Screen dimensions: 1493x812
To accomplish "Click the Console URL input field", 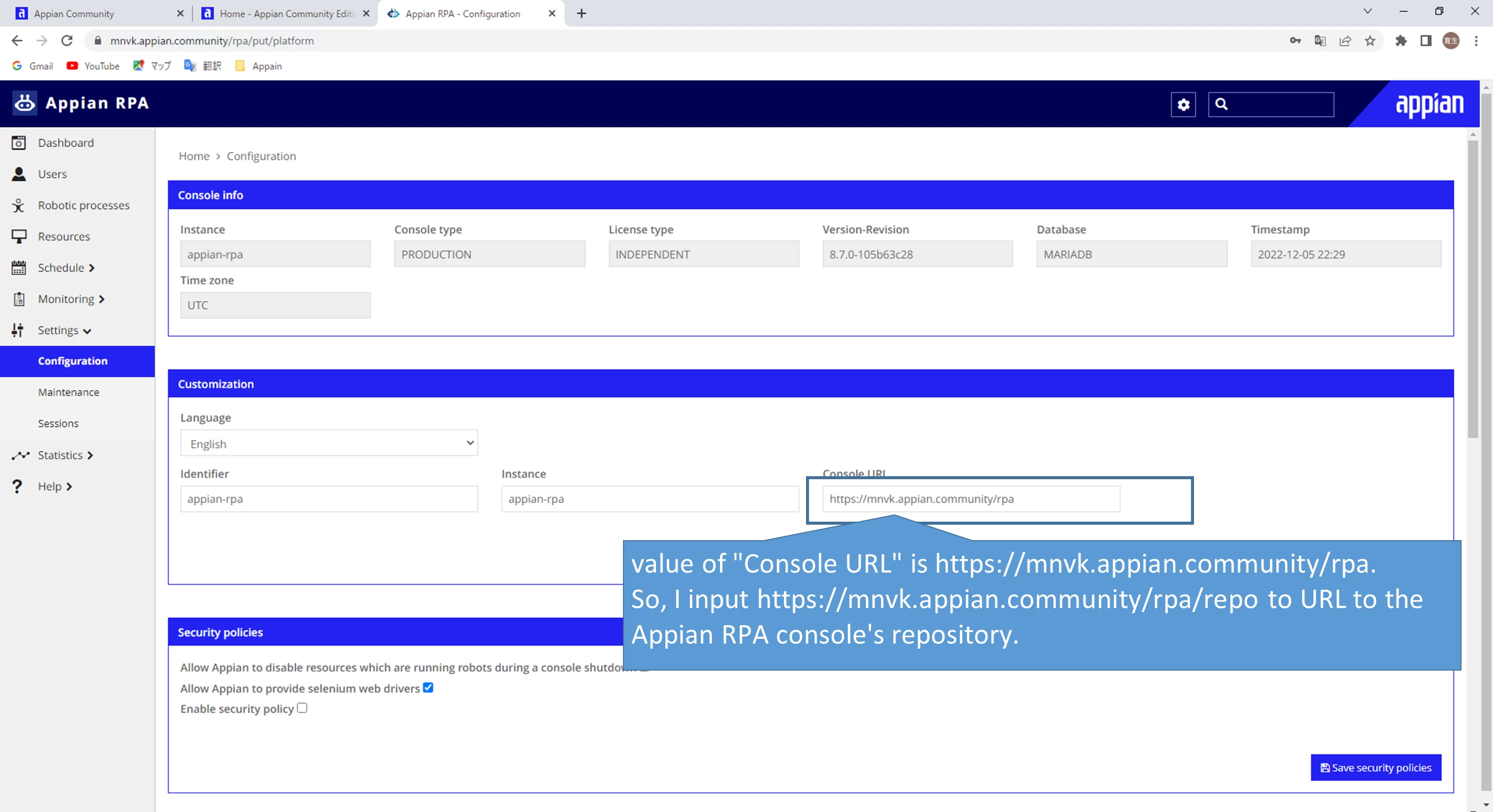I will point(971,499).
